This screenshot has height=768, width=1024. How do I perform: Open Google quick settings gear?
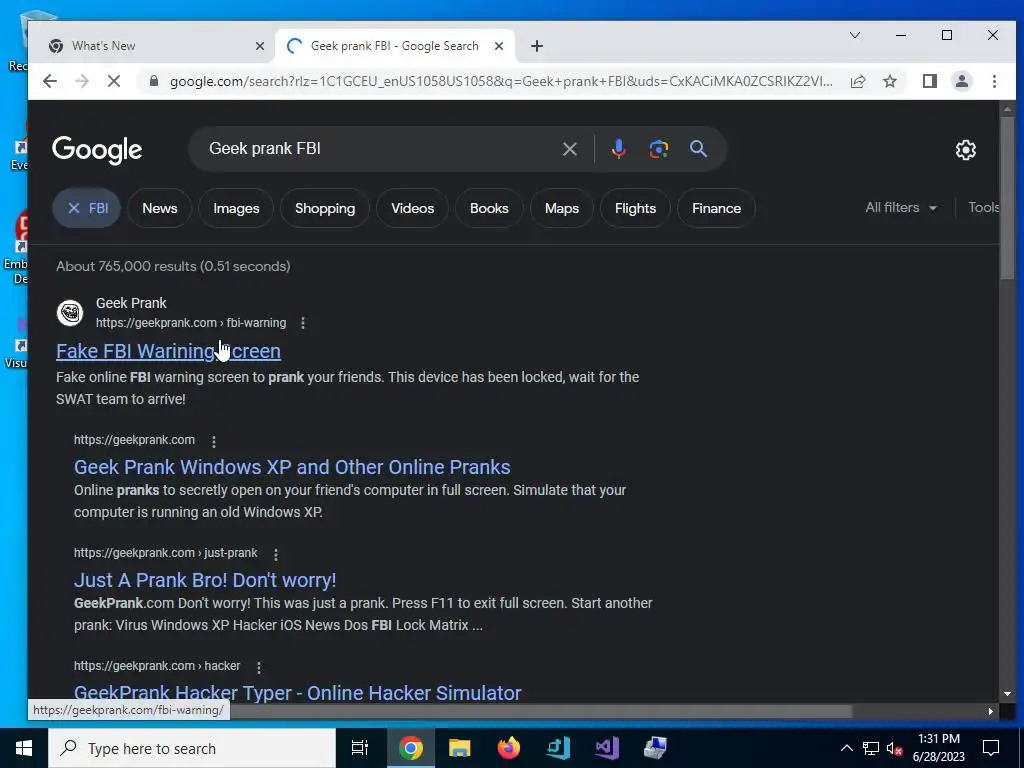(965, 150)
